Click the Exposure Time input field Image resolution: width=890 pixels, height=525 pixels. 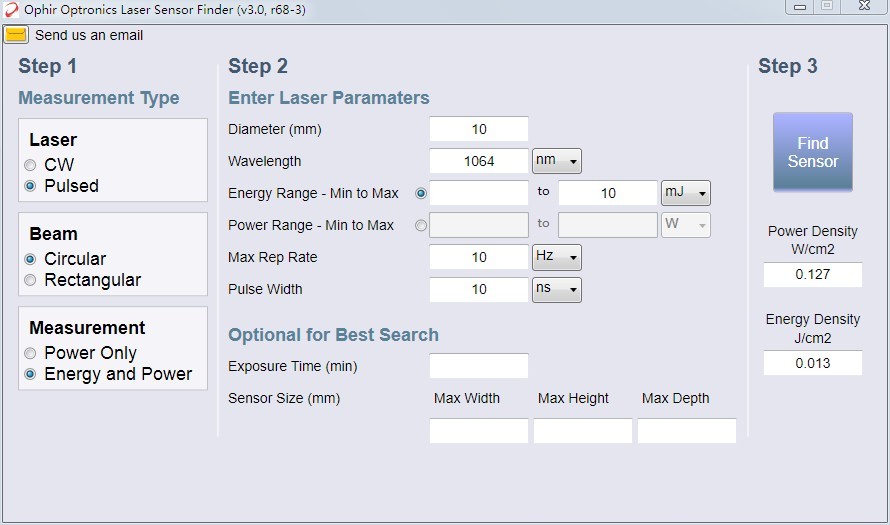479,366
